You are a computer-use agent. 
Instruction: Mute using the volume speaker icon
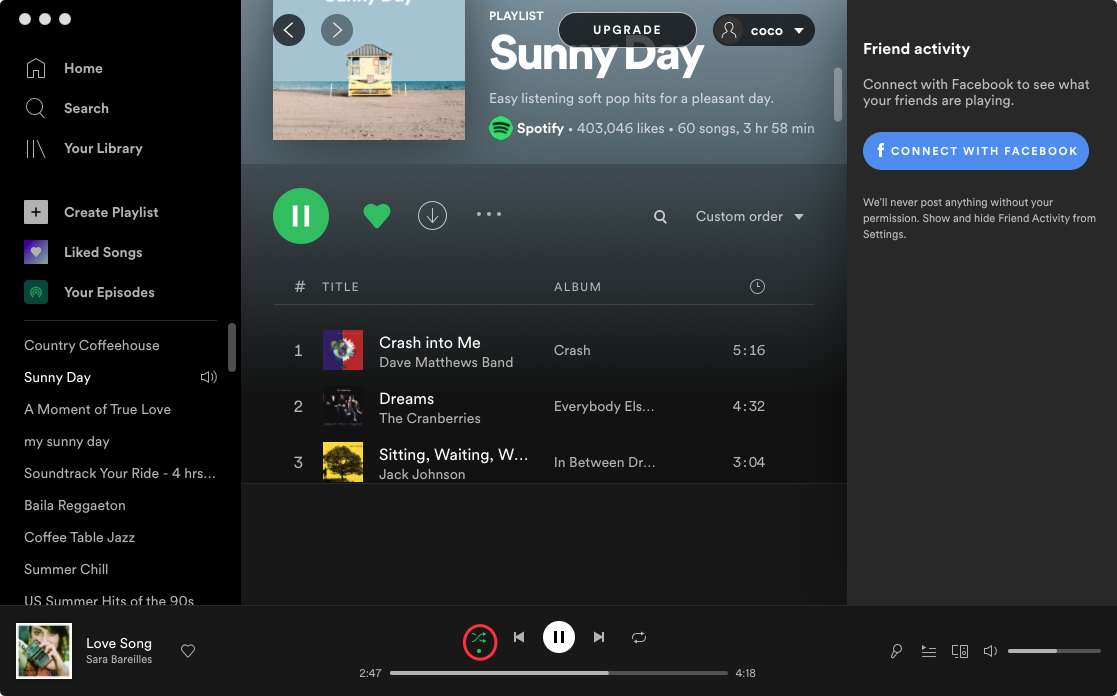coord(990,651)
